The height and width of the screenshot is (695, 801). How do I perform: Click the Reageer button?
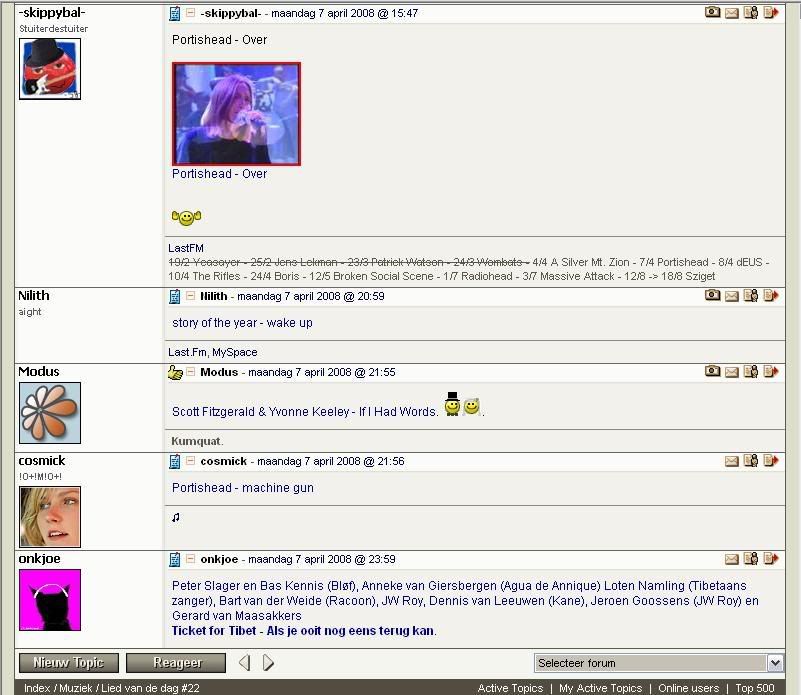point(176,663)
